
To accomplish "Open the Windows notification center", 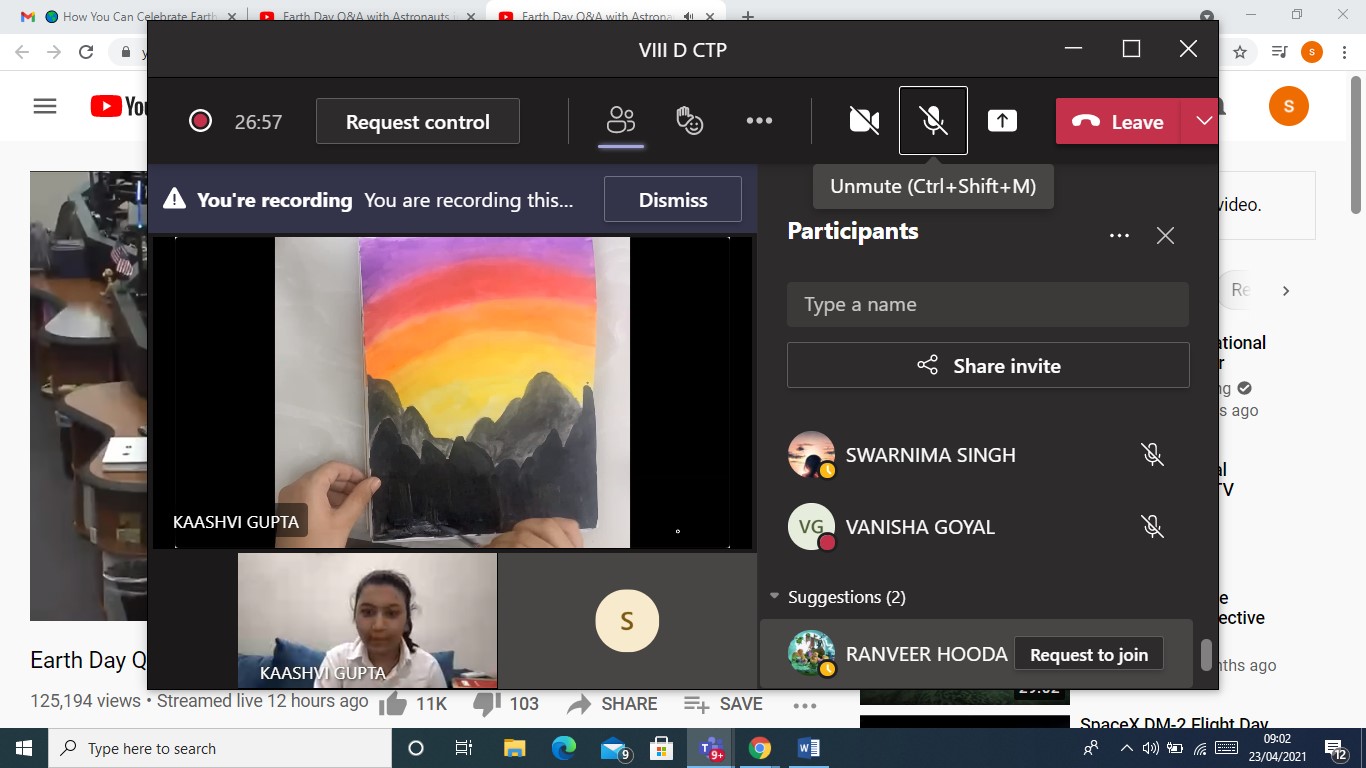I will pyautogui.click(x=1337, y=748).
